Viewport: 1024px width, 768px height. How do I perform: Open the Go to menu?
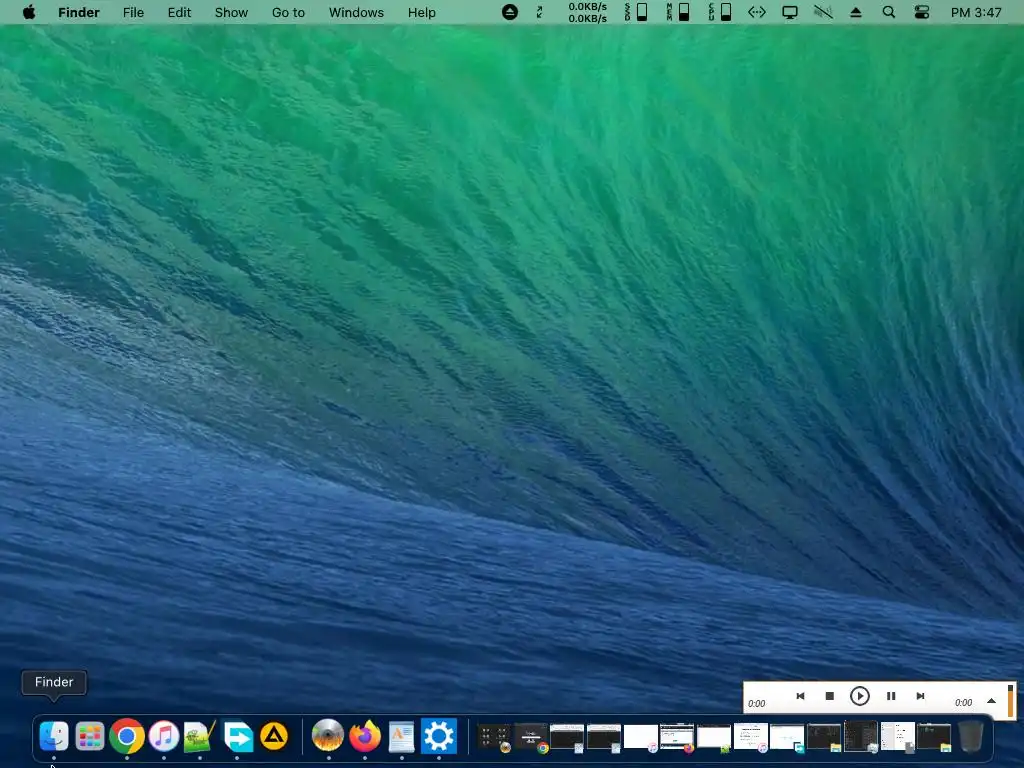(x=288, y=12)
